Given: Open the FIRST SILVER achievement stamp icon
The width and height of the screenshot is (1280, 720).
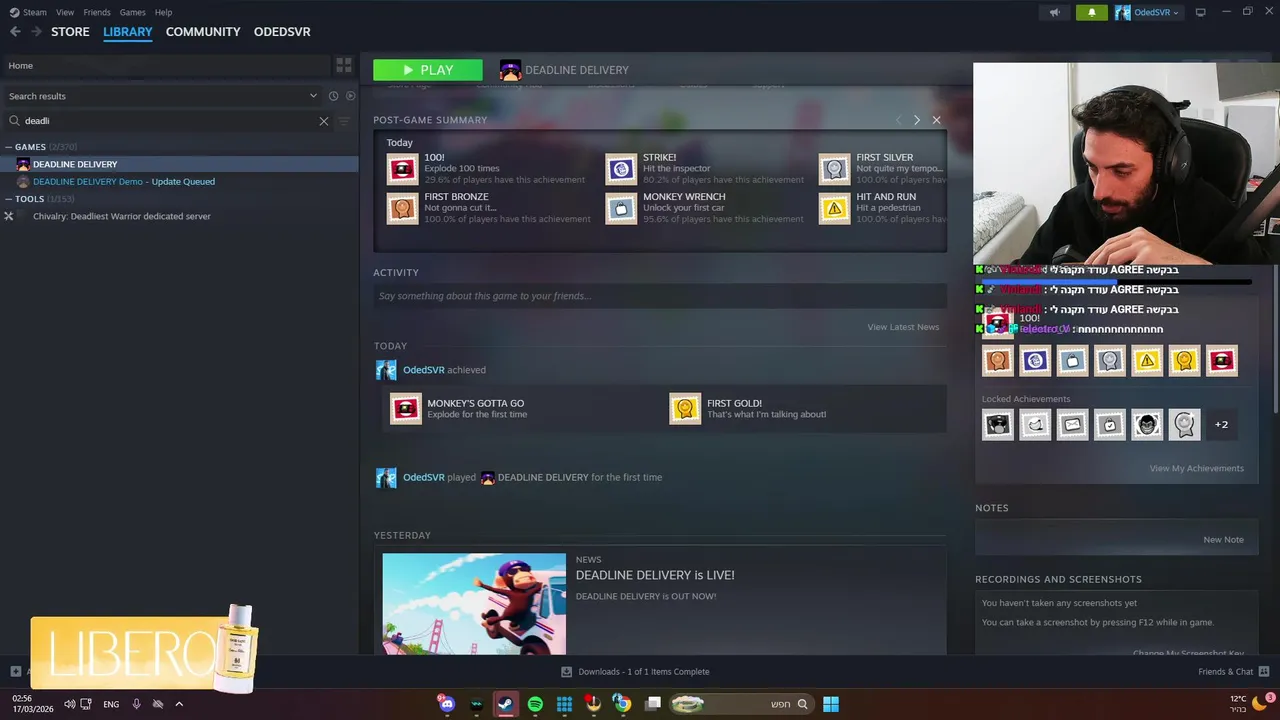Looking at the screenshot, I should pos(834,169).
